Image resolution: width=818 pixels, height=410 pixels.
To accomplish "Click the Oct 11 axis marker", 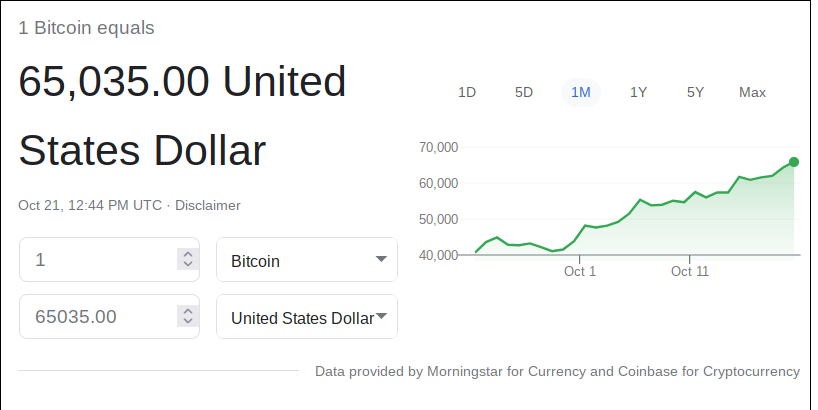I will pos(690,271).
